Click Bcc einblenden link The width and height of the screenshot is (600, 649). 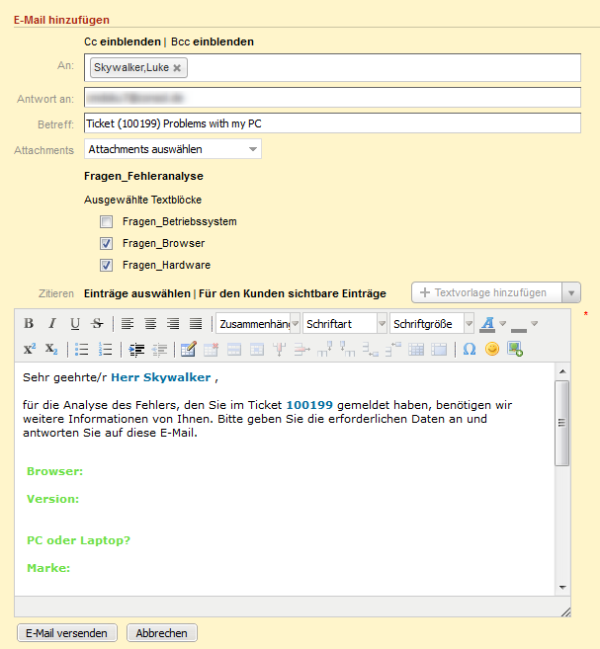212,42
